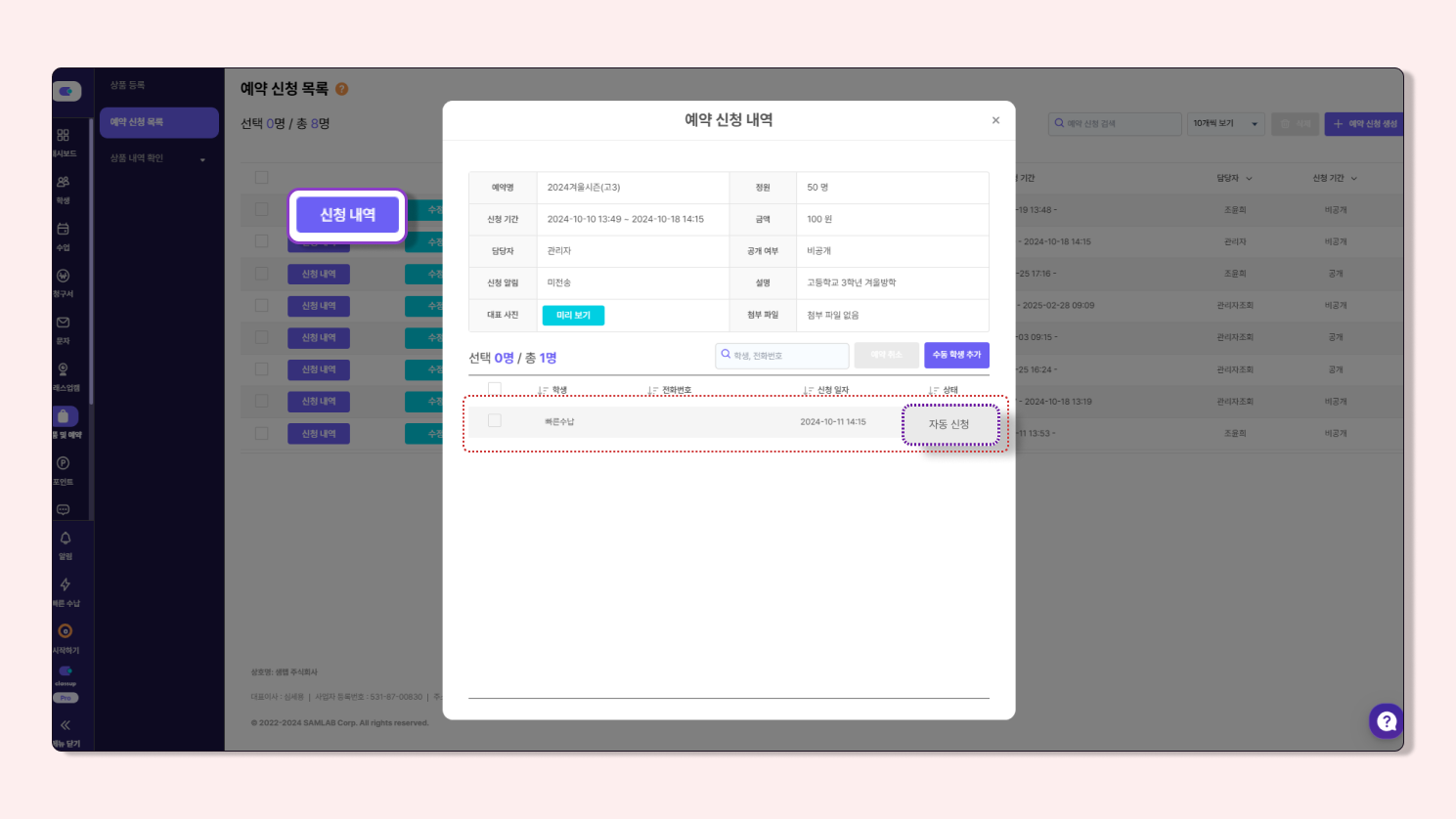Click the 삭제 delete button
1456x819 pixels.
tap(1296, 124)
